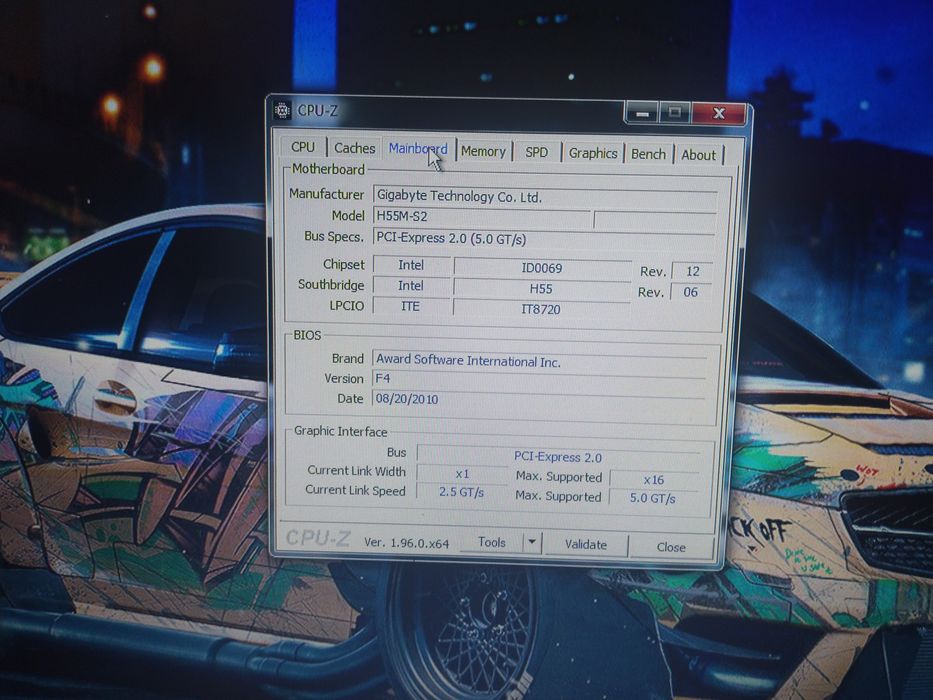The image size is (933, 700).
Task: Switch to the CPU tab
Action: 303,147
